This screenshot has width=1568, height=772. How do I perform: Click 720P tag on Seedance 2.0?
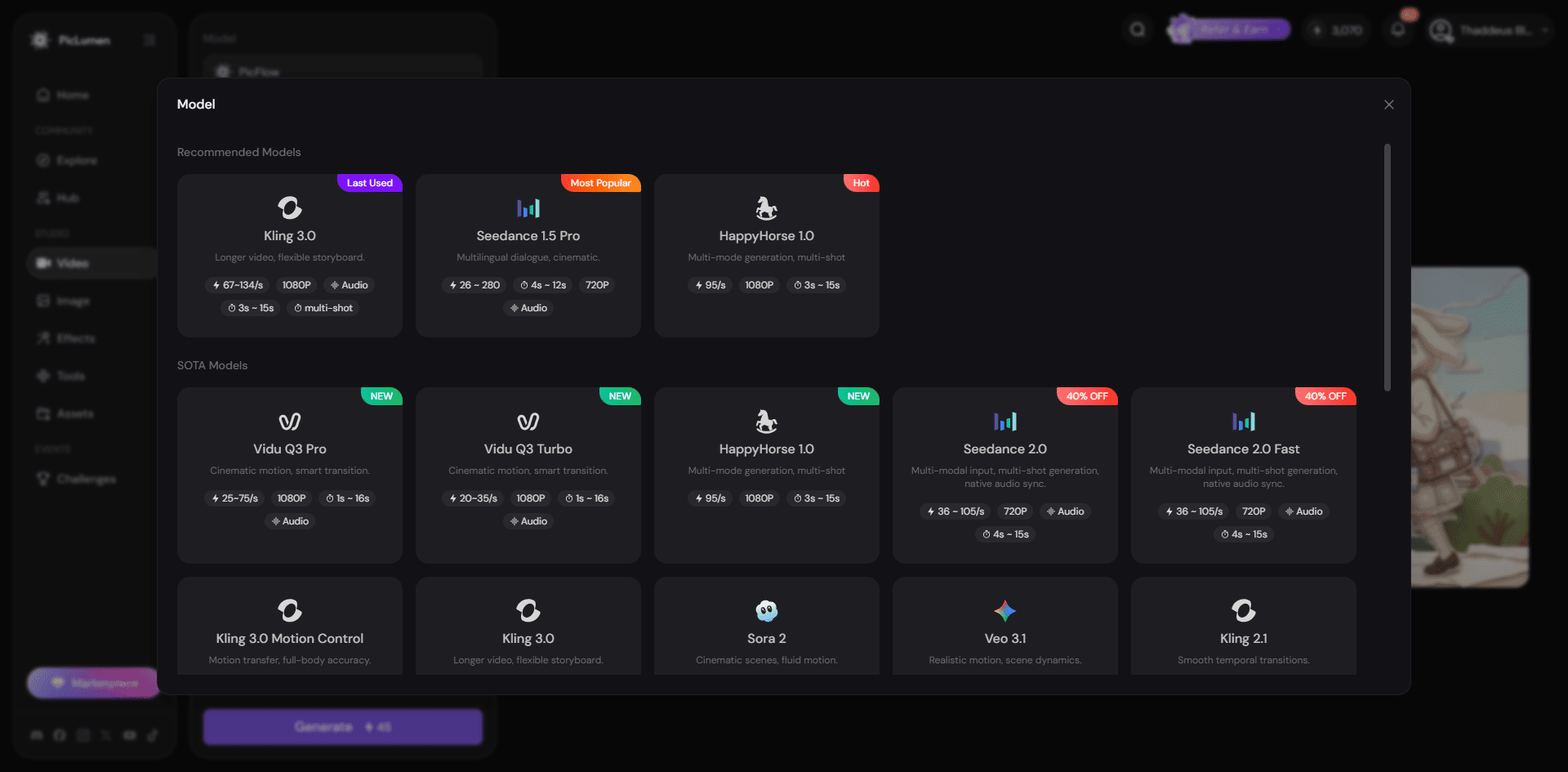click(1015, 511)
